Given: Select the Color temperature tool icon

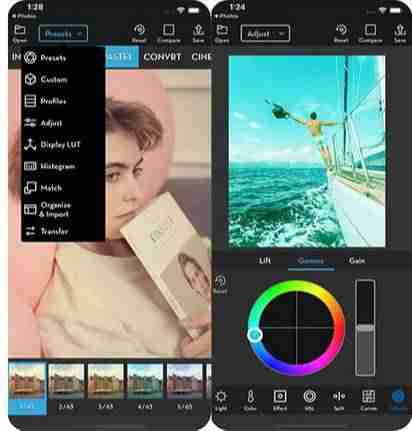Looking at the screenshot, I should click(x=250, y=400).
